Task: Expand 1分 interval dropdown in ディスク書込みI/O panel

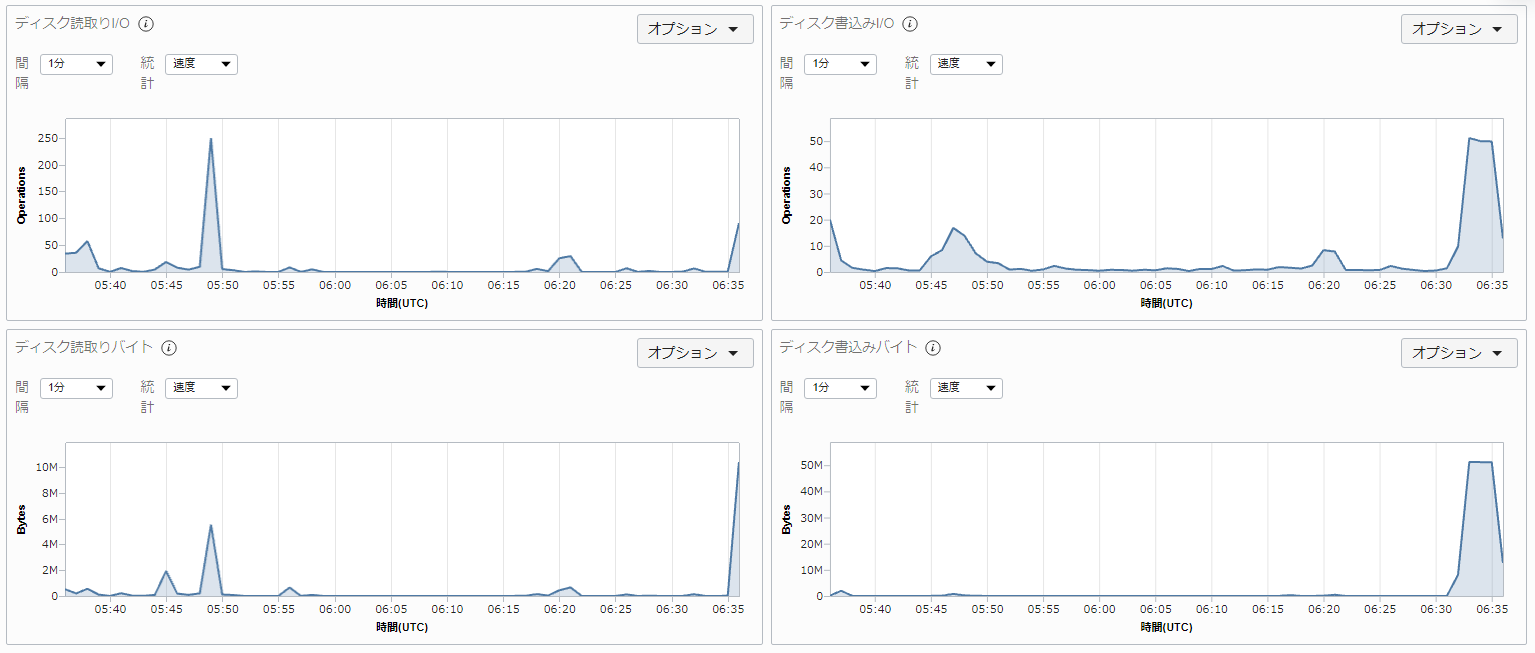Action: click(840, 64)
